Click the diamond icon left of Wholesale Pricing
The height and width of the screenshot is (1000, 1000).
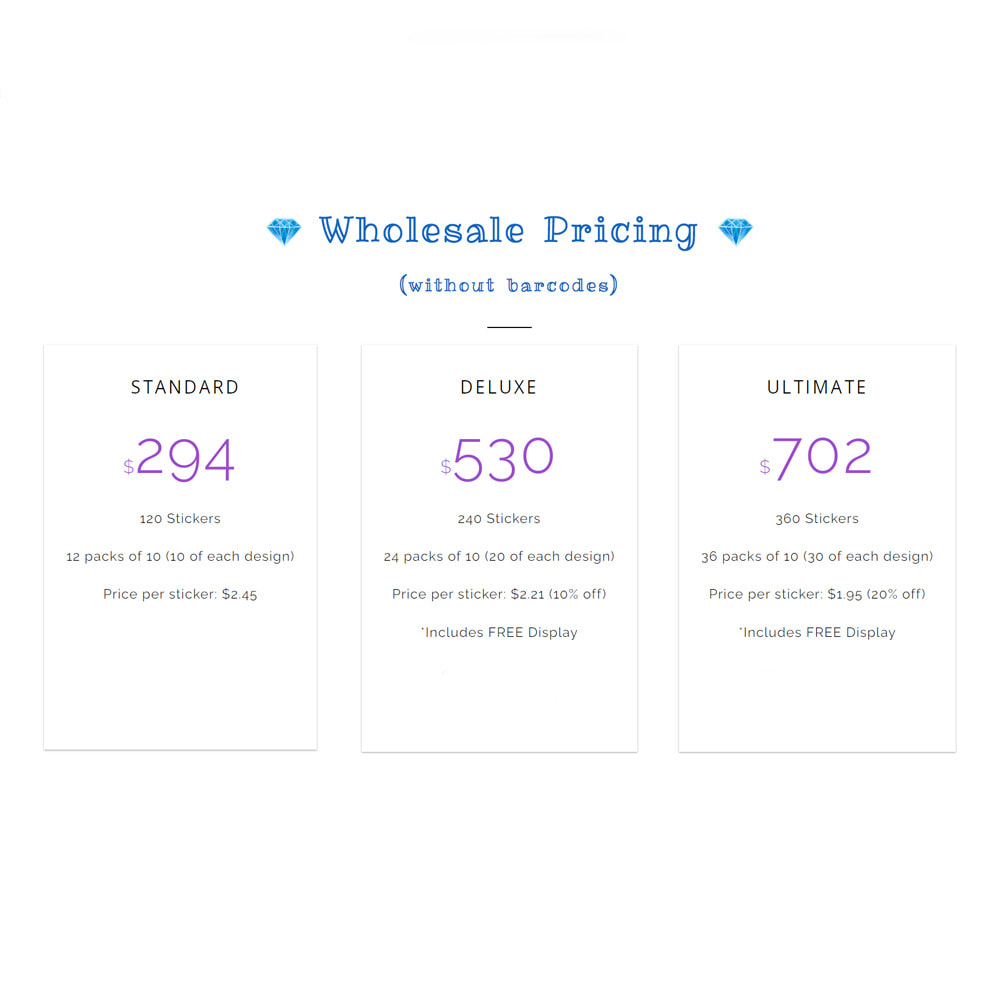(x=284, y=232)
